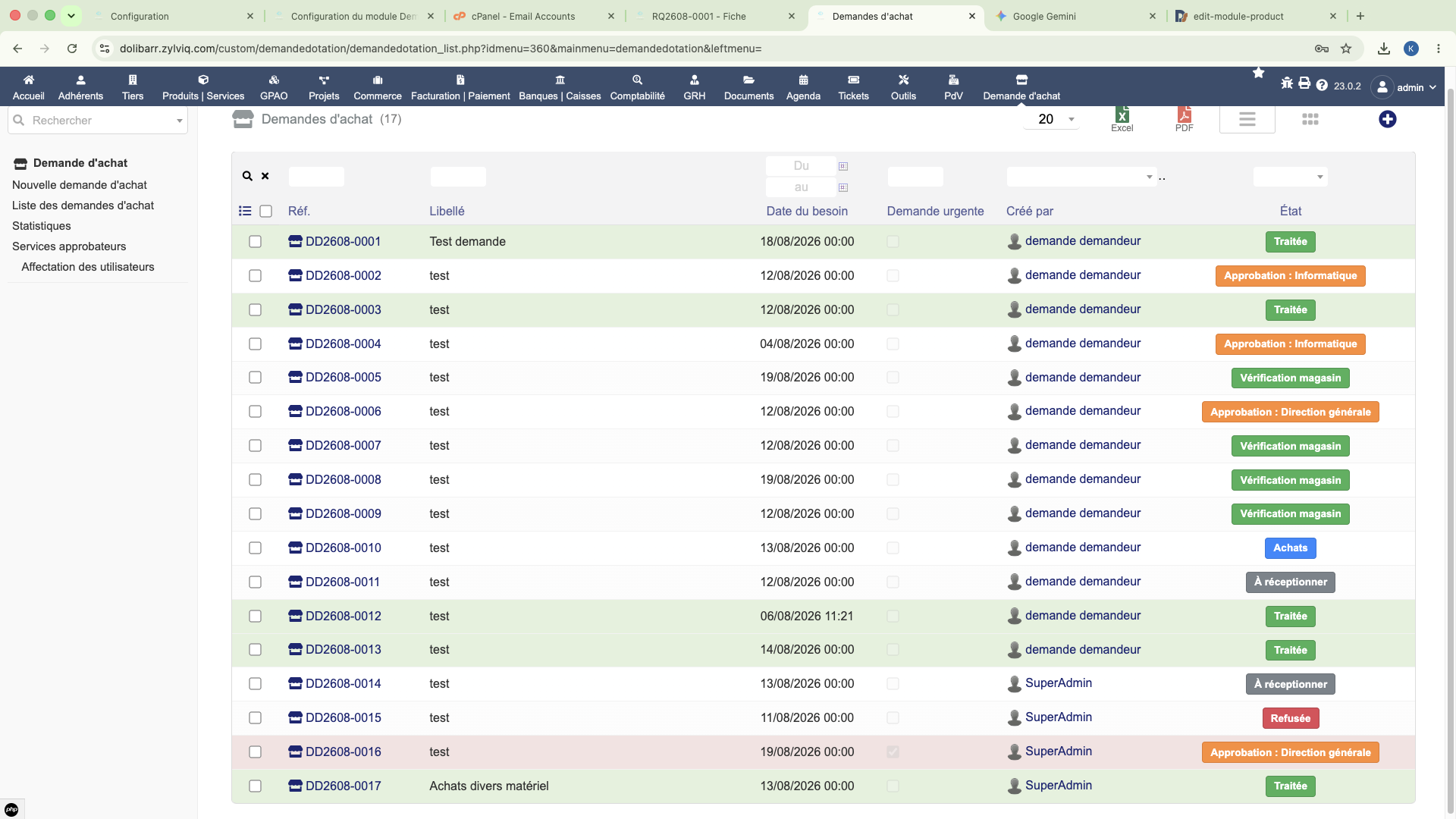
Task: Open the bookmarks star icon
Action: click(x=1258, y=73)
